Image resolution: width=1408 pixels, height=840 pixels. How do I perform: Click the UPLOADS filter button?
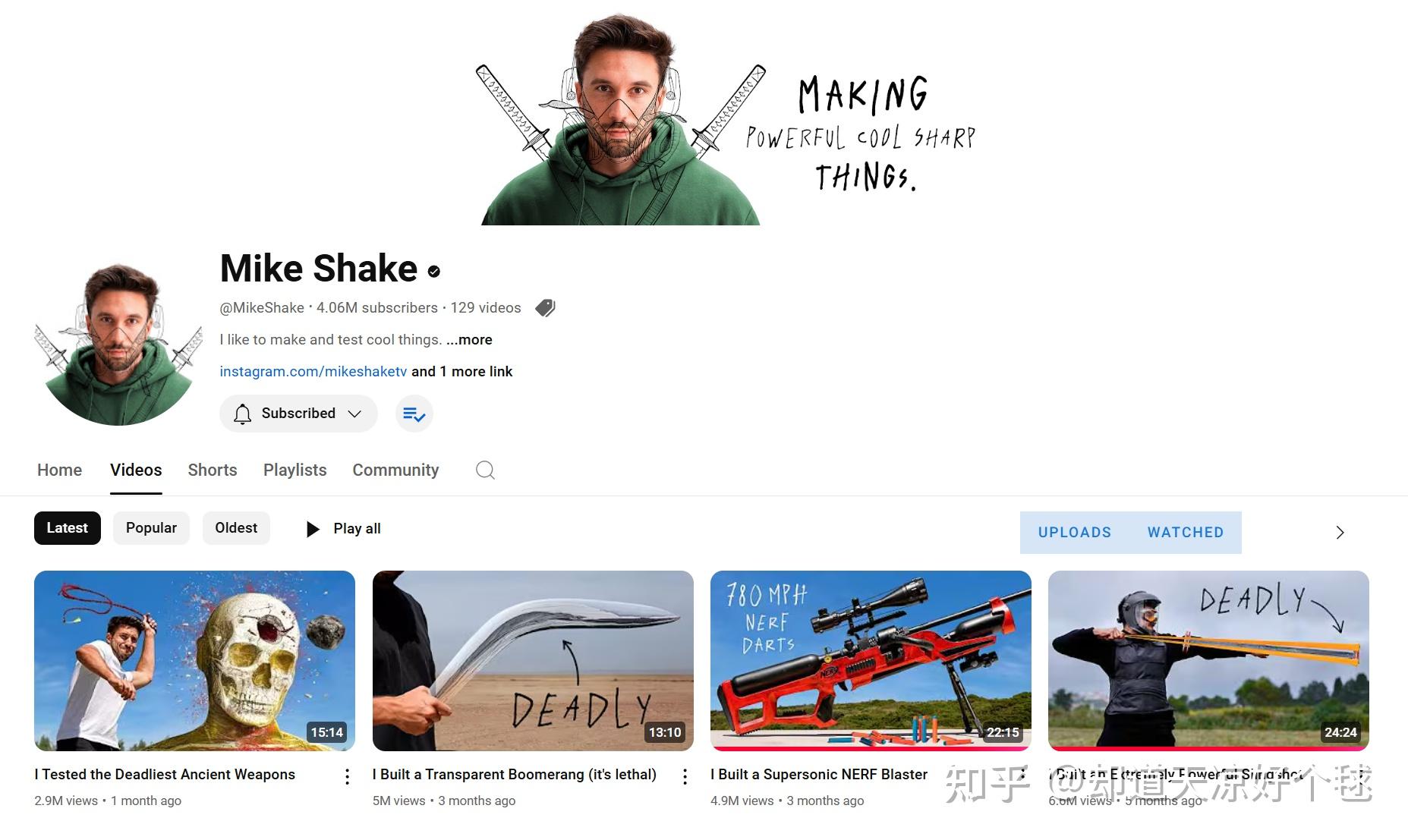click(x=1075, y=533)
